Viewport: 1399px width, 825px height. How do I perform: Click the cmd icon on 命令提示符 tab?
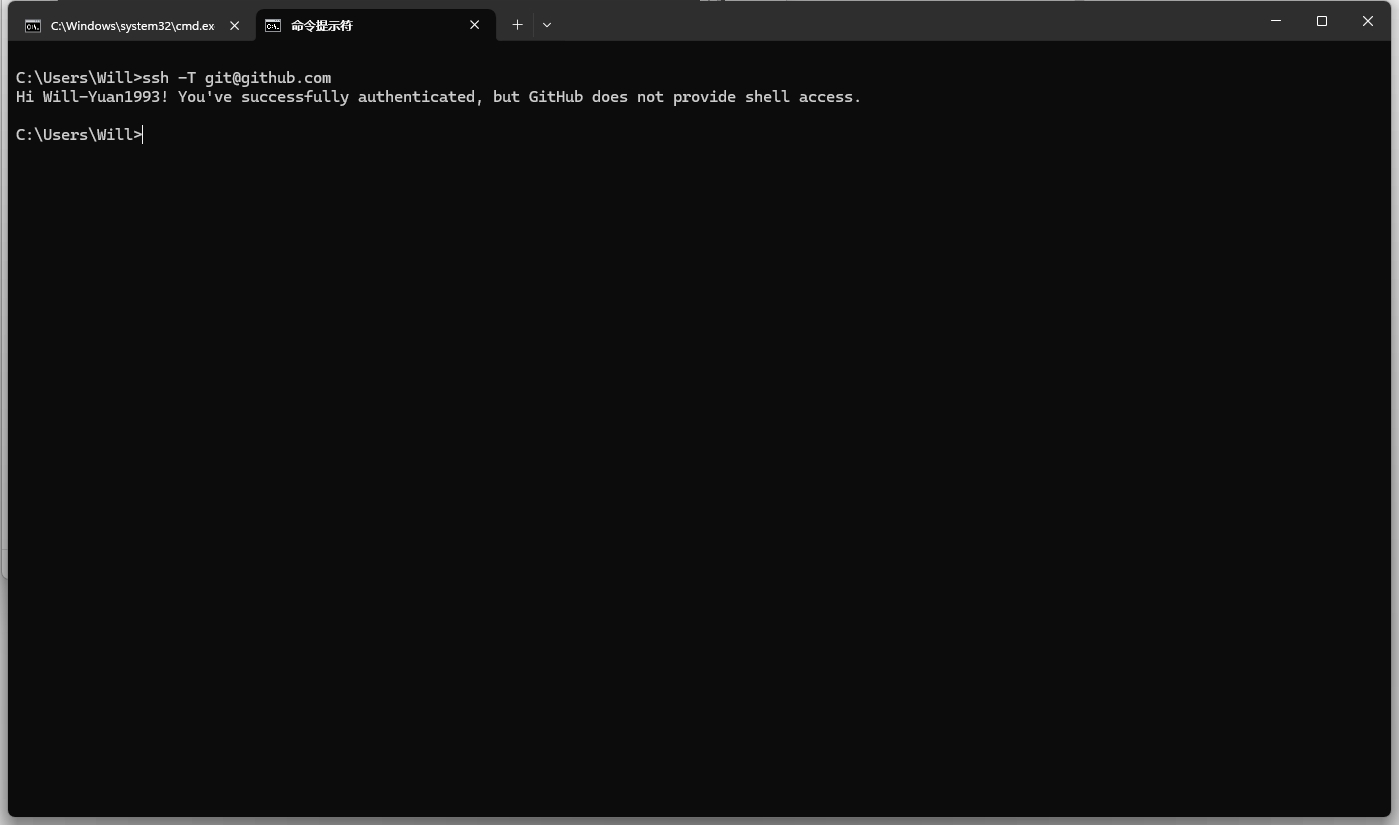tap(273, 26)
